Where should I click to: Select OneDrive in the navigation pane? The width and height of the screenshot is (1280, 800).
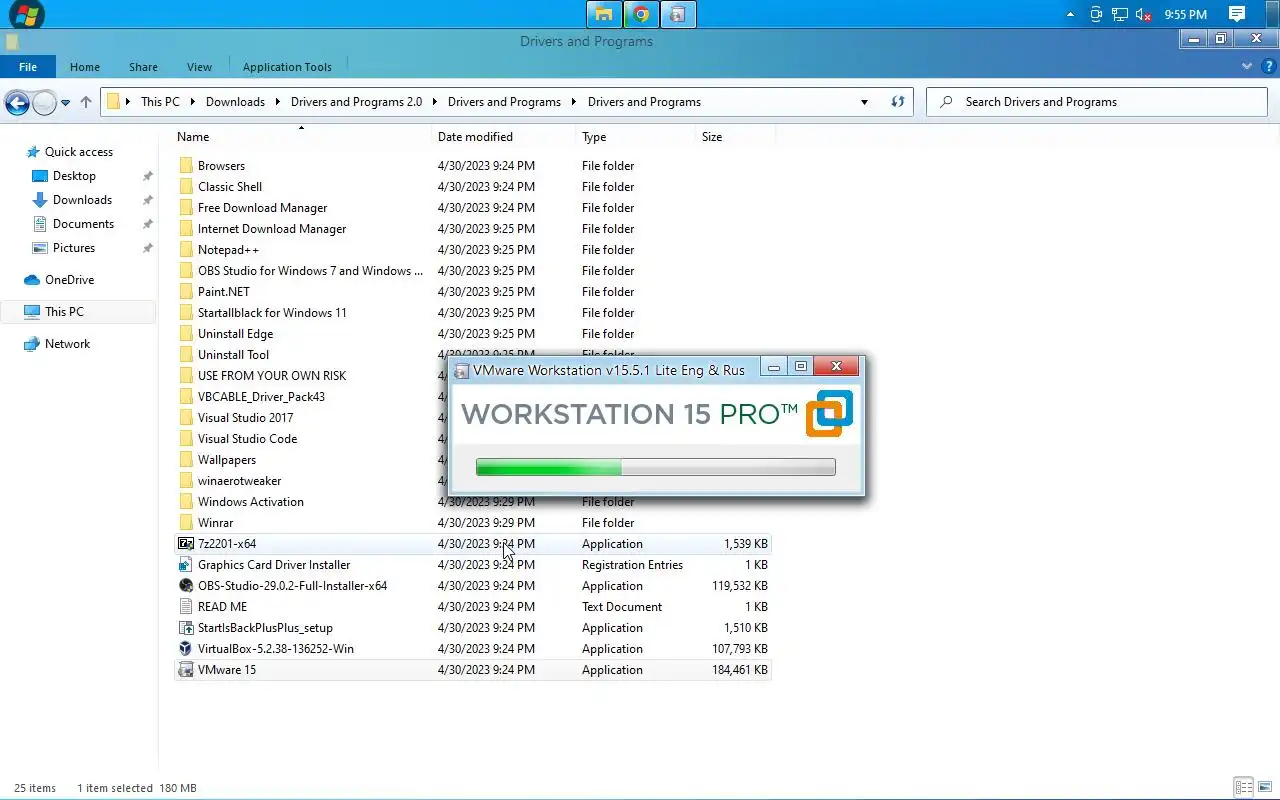69,280
